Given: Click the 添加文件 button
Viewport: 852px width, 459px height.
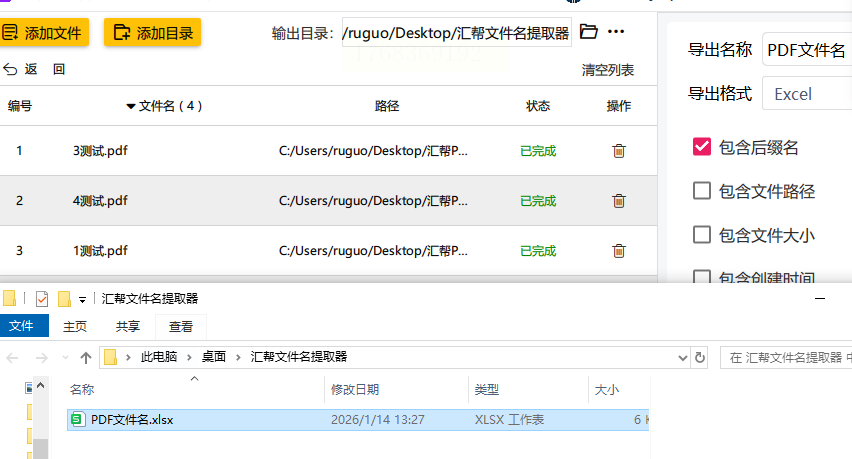Looking at the screenshot, I should click(x=43, y=33).
